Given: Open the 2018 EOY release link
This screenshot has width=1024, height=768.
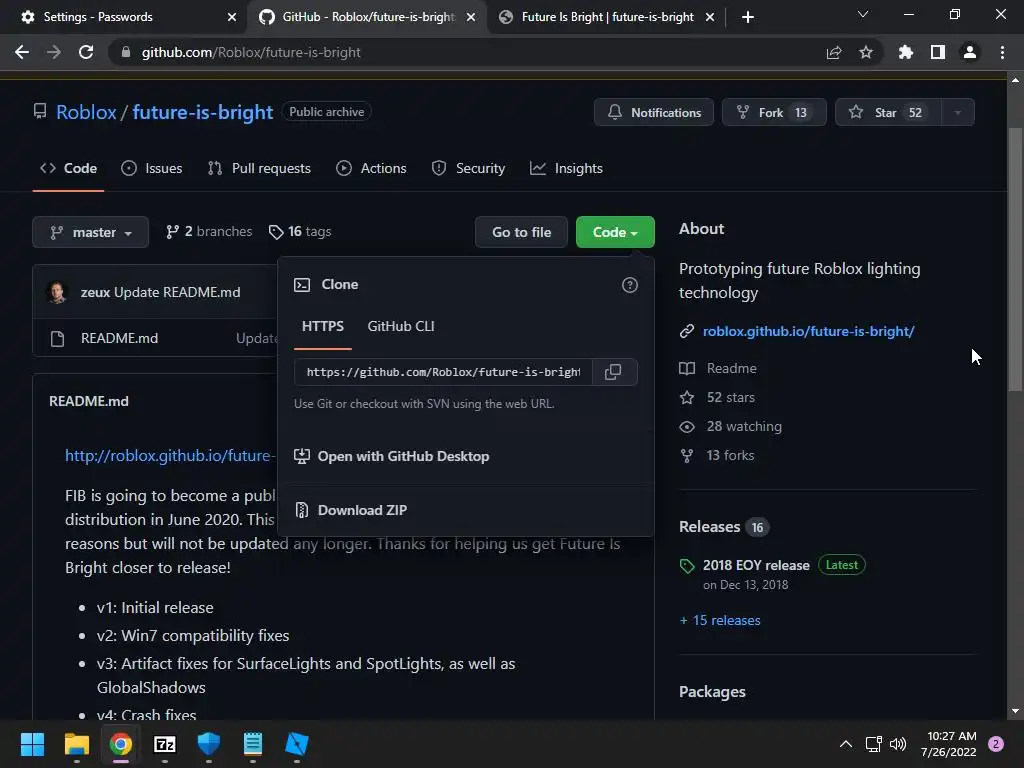Looking at the screenshot, I should coord(756,566).
